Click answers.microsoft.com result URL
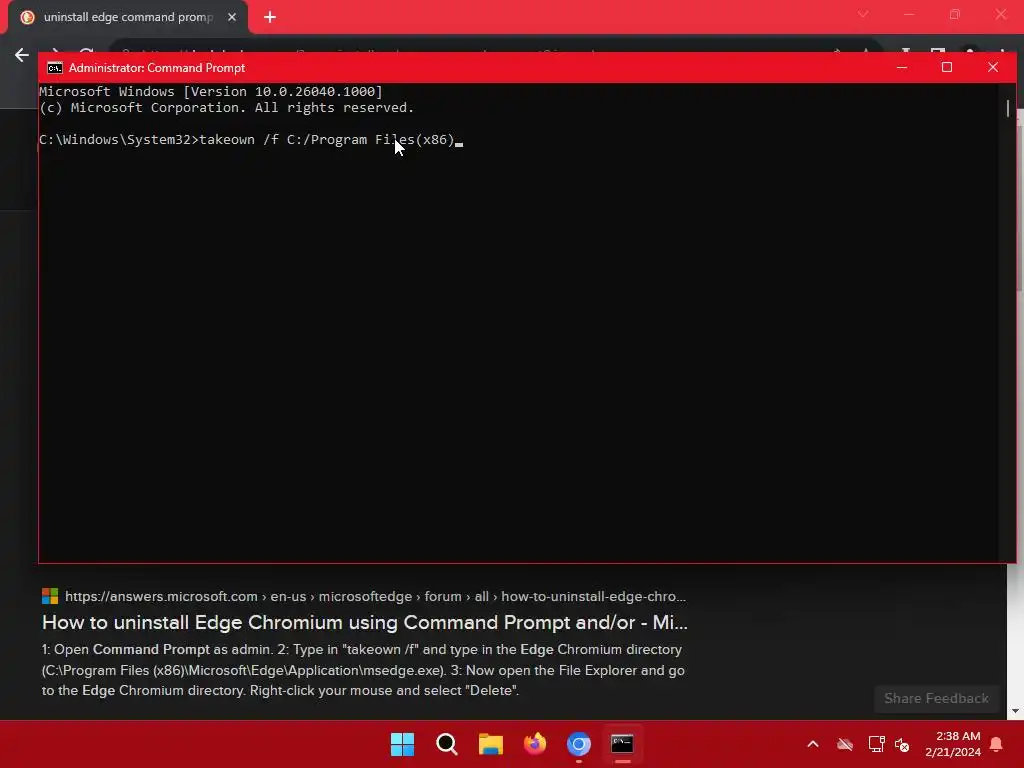 (x=376, y=596)
